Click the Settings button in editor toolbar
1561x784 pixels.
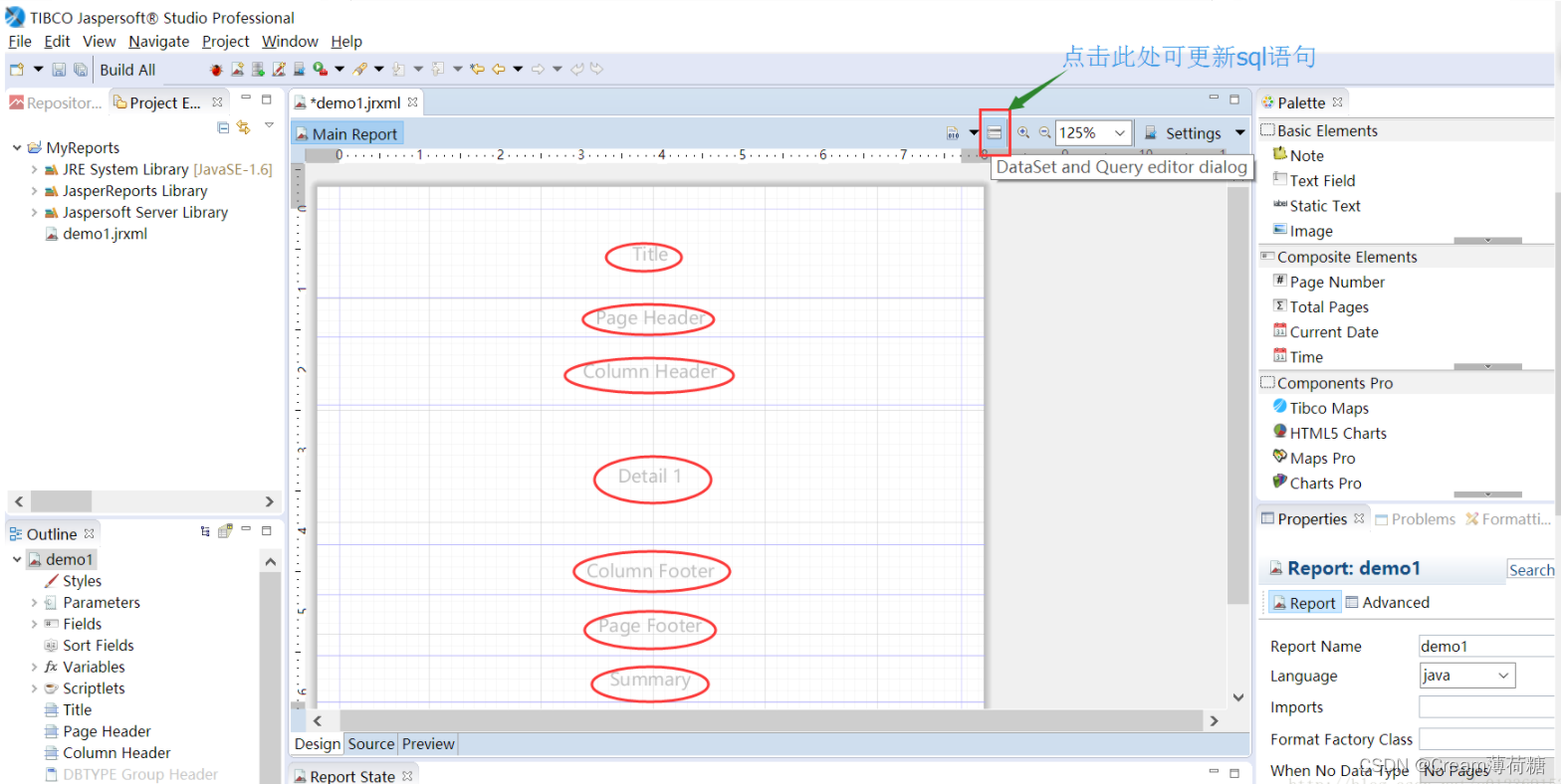coord(1184,133)
